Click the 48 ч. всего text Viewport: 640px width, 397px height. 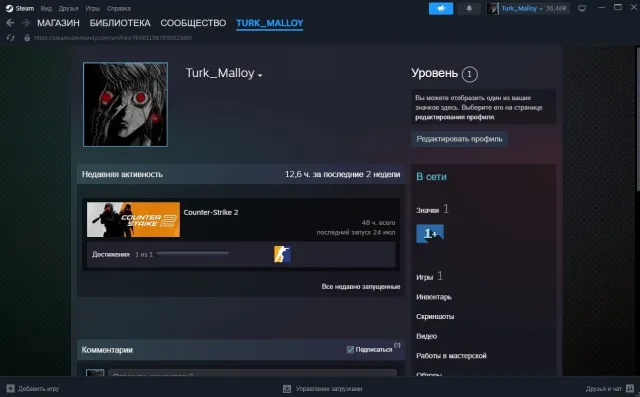pos(378,222)
